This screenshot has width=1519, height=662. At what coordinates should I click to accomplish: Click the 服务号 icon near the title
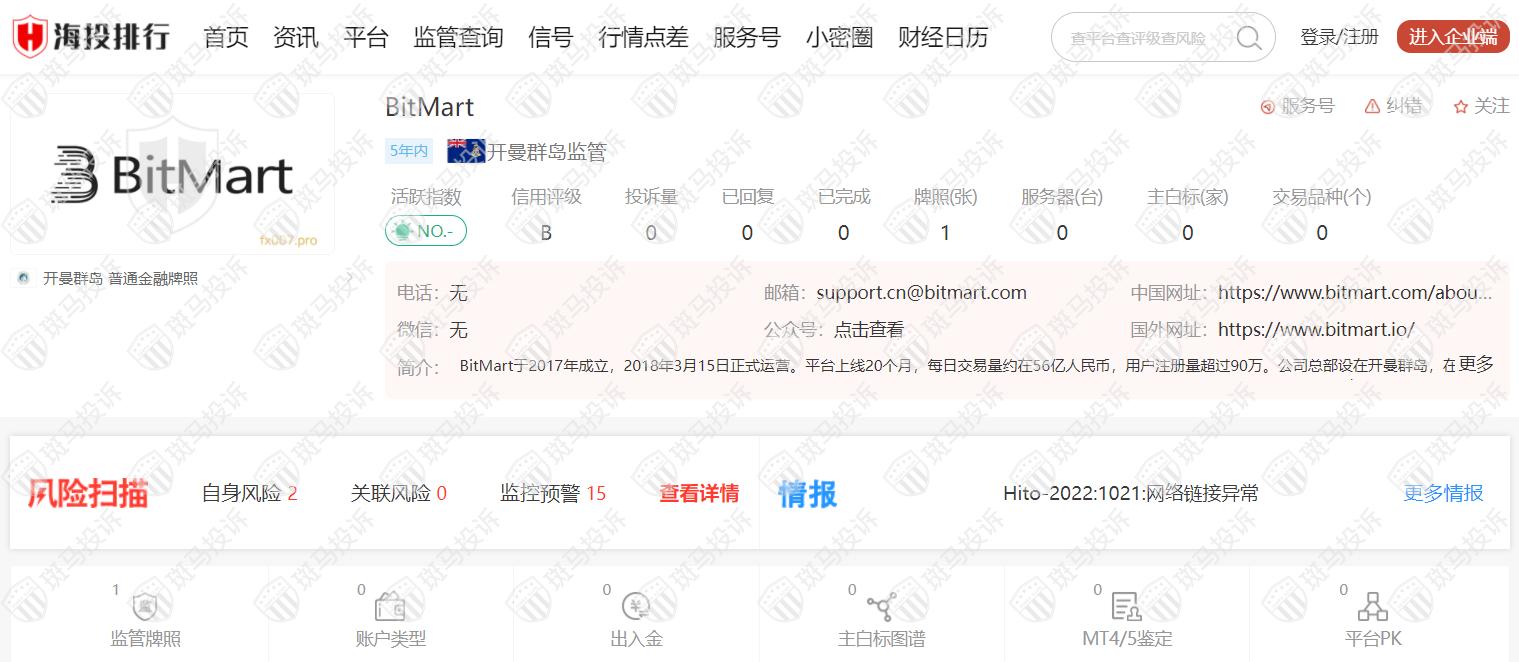(1267, 106)
